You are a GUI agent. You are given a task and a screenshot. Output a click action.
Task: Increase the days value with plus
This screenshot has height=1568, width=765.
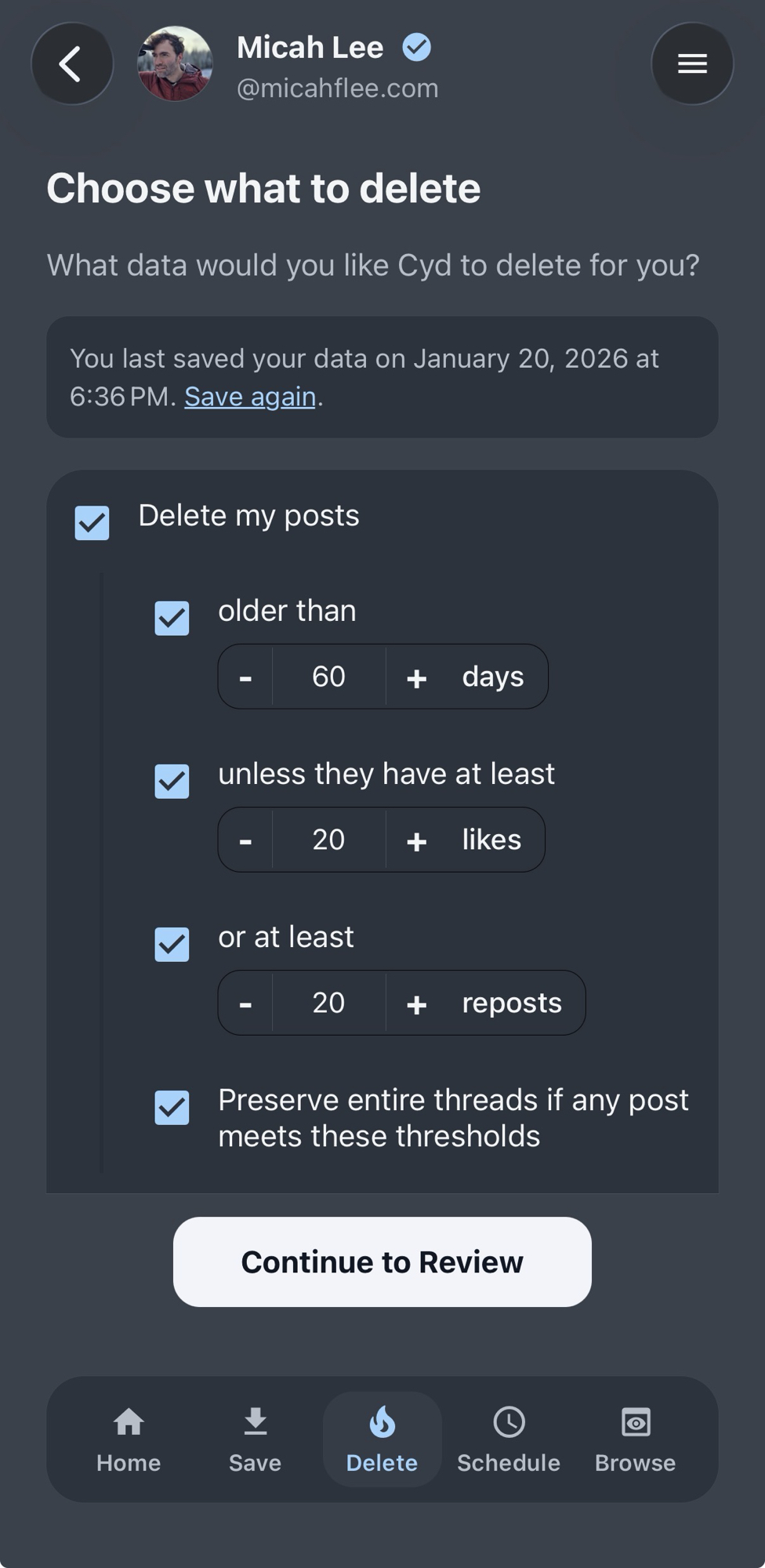coord(416,677)
